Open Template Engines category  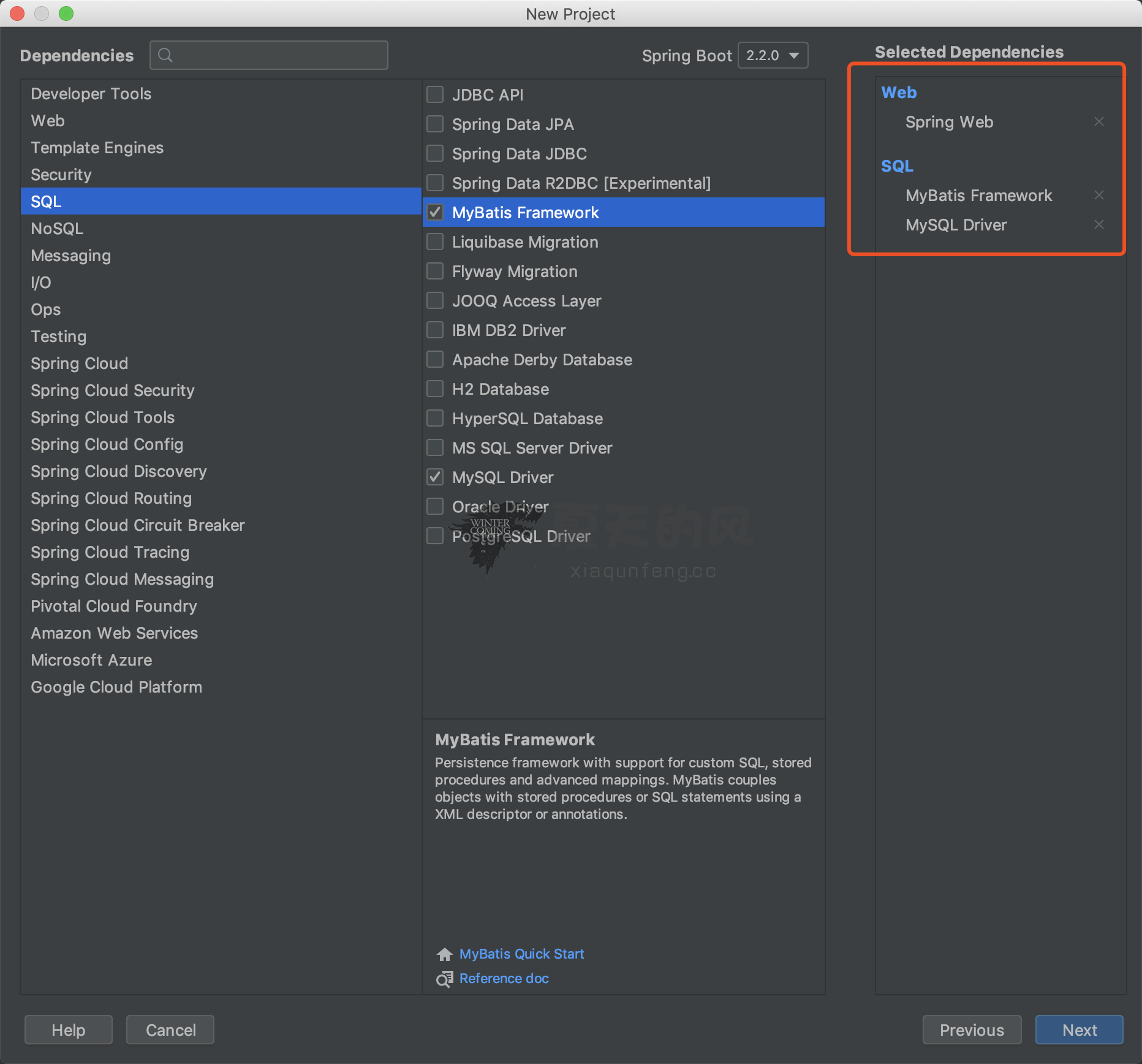pyautogui.click(x=221, y=148)
